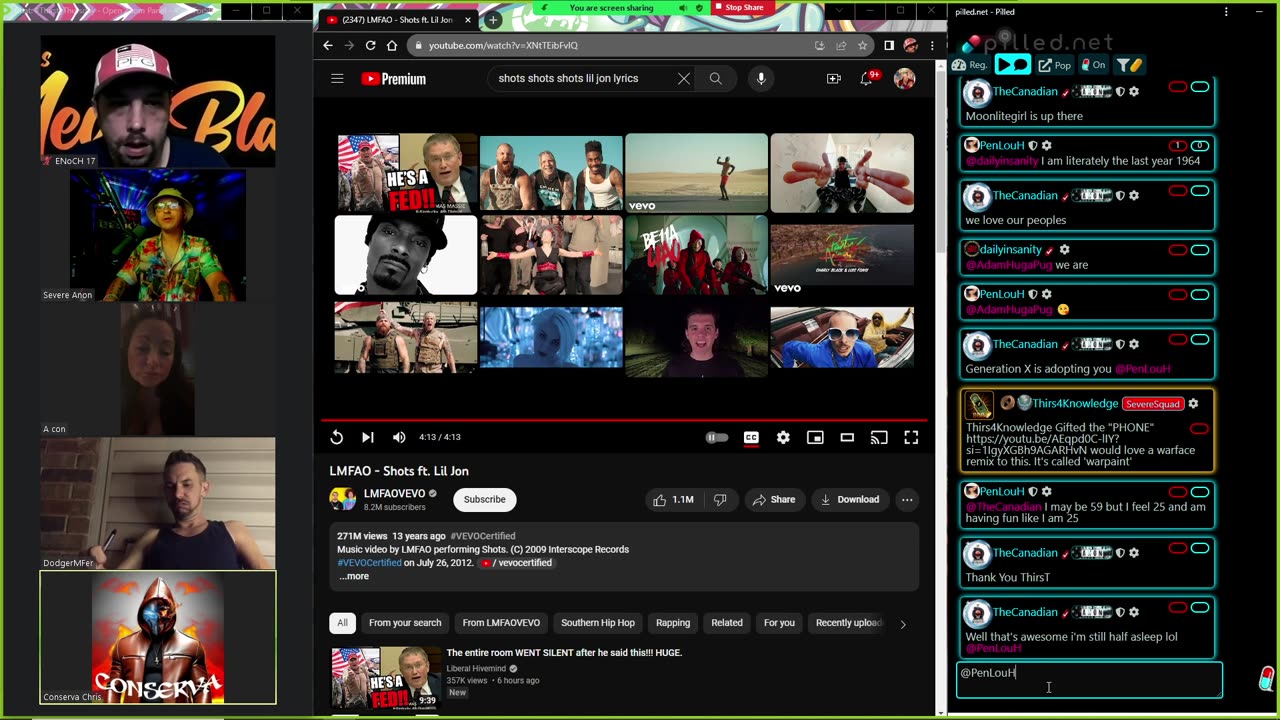Open settings gear on Thirs4Knowledge message

click(1193, 403)
